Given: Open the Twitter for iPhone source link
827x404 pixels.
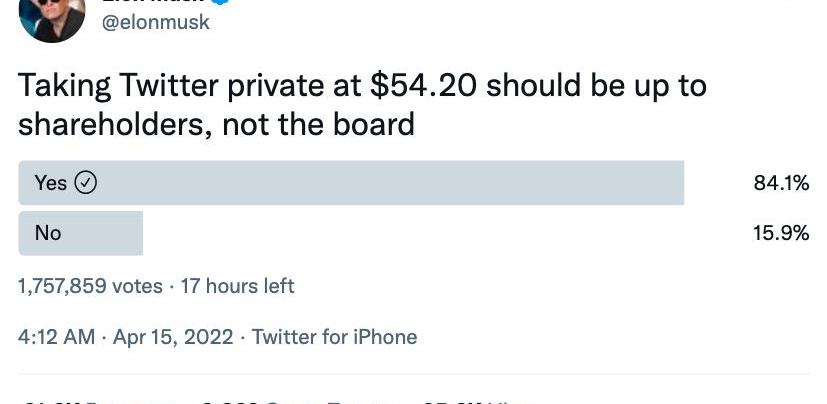Looking at the screenshot, I should tap(334, 337).
